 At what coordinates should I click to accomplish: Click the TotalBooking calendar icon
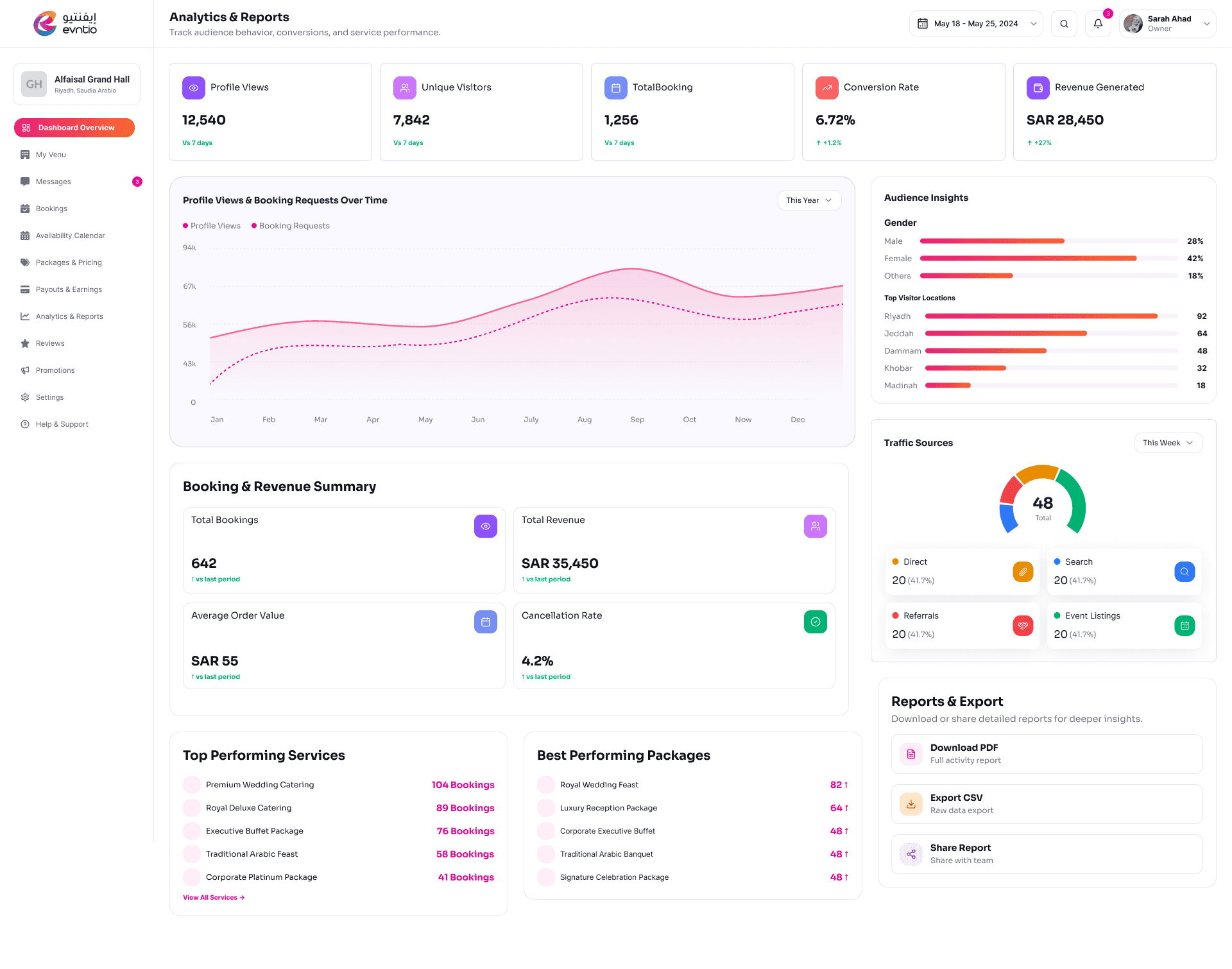click(x=615, y=88)
